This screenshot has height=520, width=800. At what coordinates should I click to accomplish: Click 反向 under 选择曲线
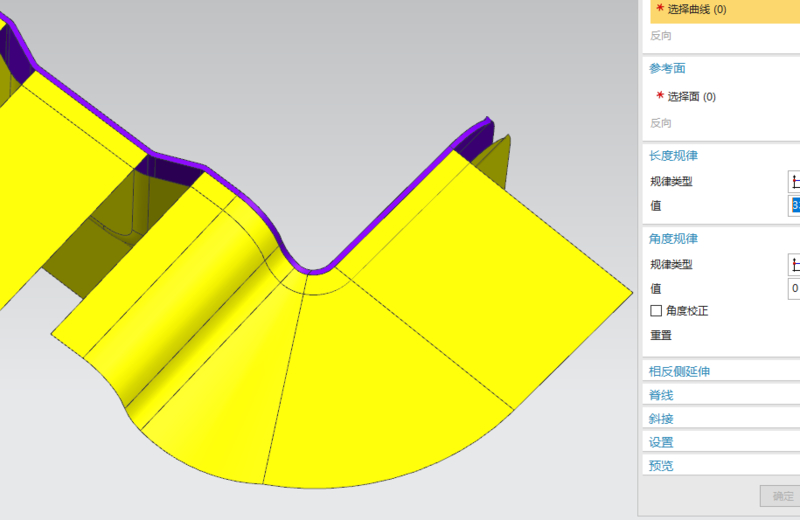[x=661, y=36]
